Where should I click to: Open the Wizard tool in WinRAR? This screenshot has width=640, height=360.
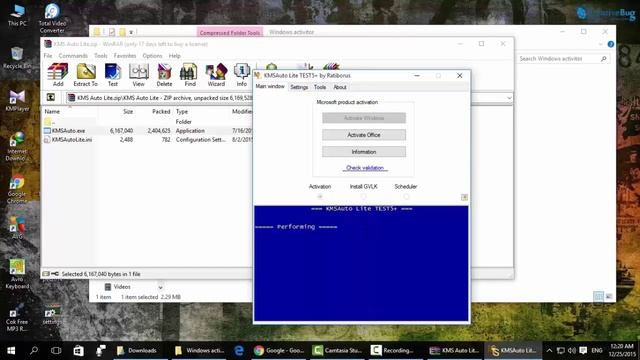point(216,75)
